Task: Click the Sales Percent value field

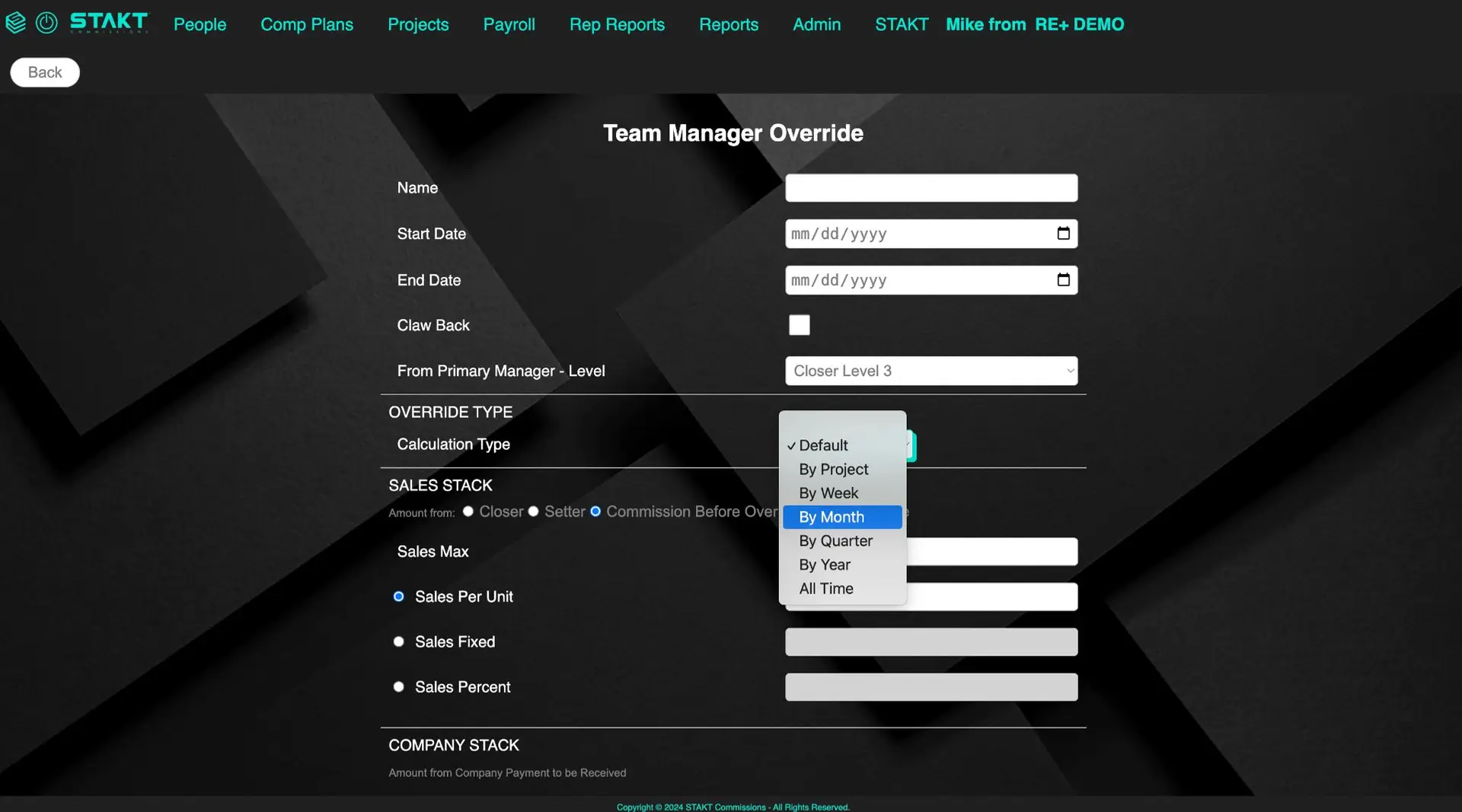Action: coord(931,686)
